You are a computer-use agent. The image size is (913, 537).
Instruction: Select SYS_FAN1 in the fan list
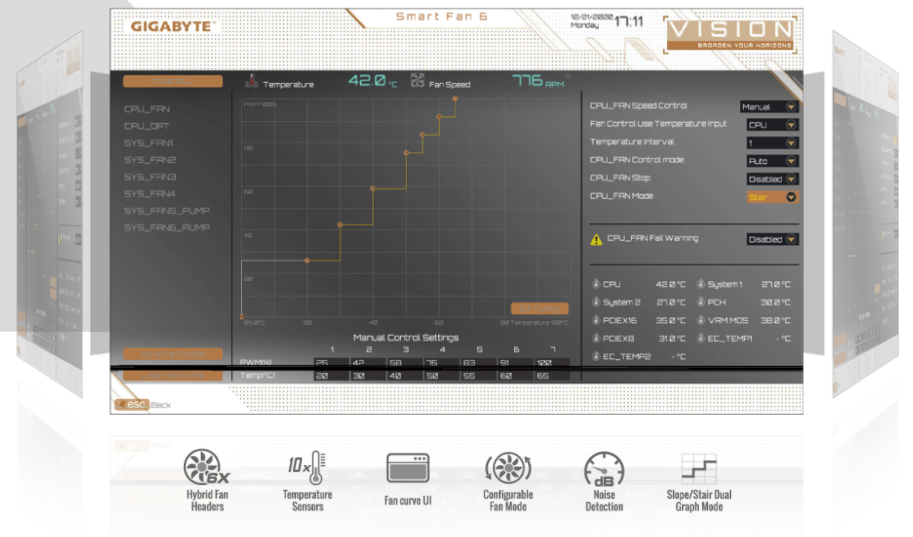click(148, 143)
